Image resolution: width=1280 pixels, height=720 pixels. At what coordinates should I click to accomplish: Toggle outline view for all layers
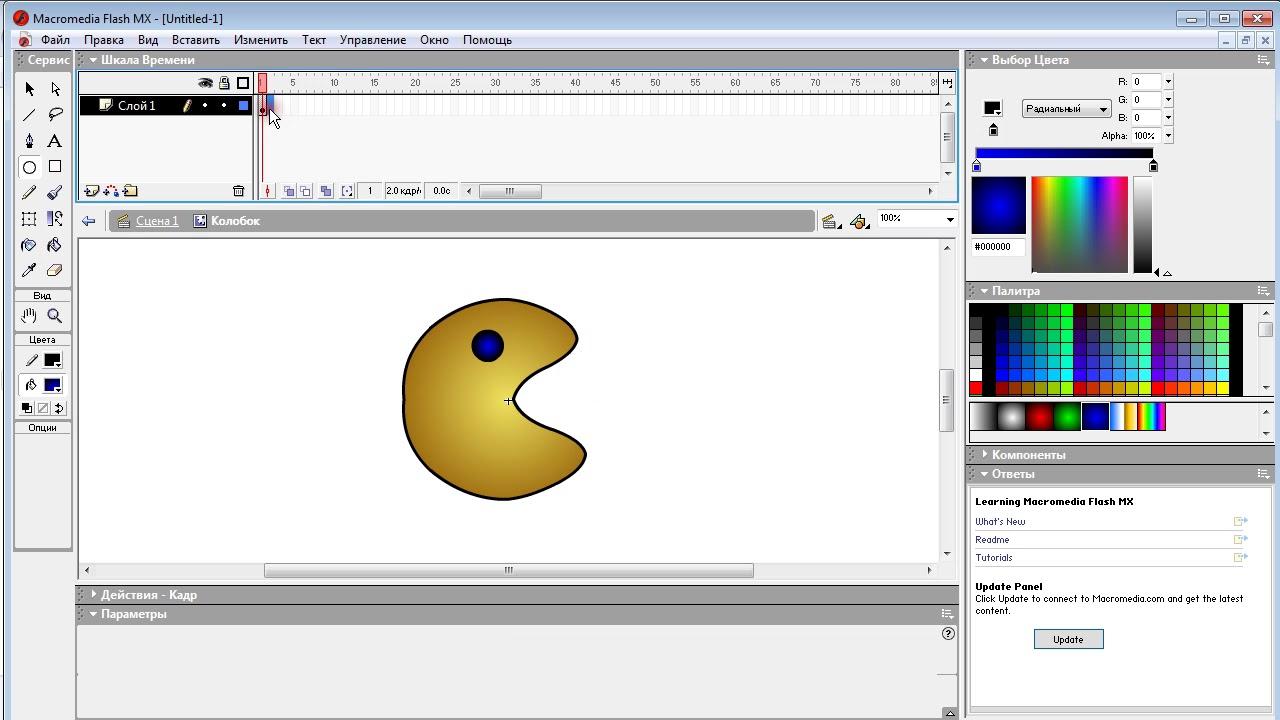(x=243, y=84)
